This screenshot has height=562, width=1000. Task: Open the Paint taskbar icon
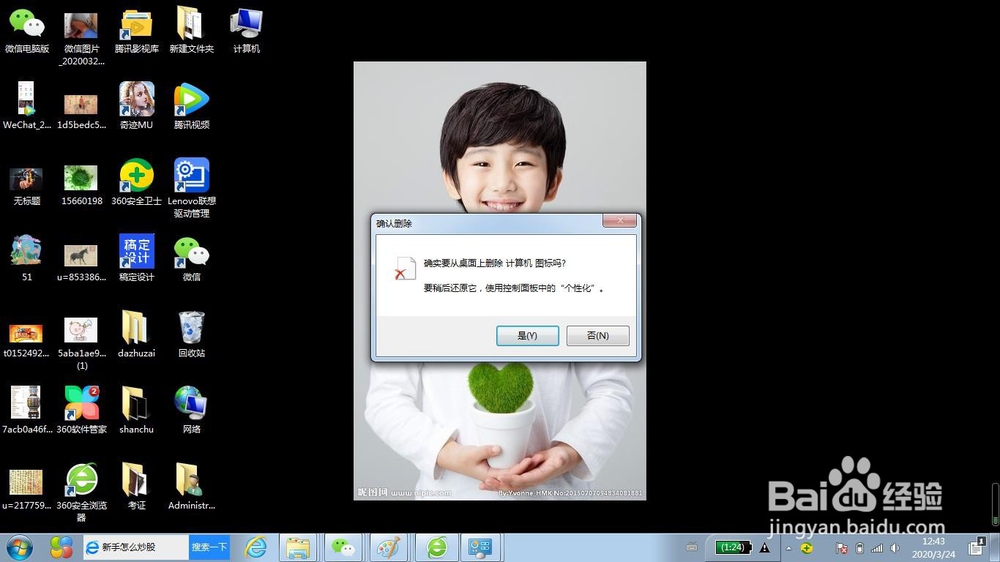389,547
